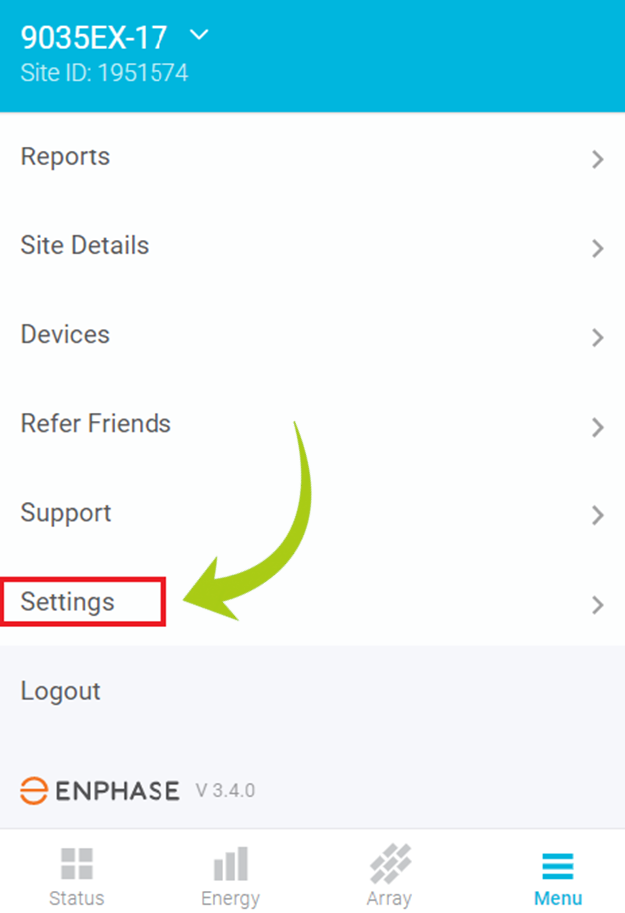This screenshot has width=625, height=913.
Task: Expand Support chevron arrow
Action: click(597, 515)
